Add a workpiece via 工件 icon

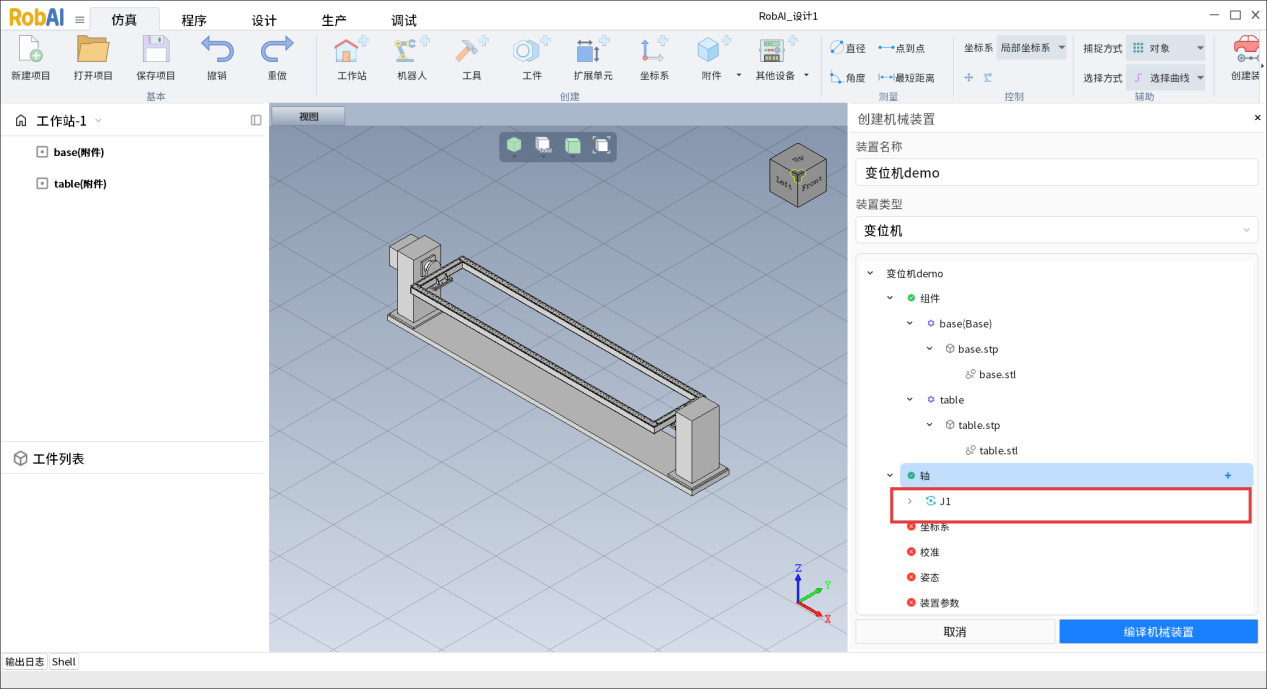coord(531,50)
